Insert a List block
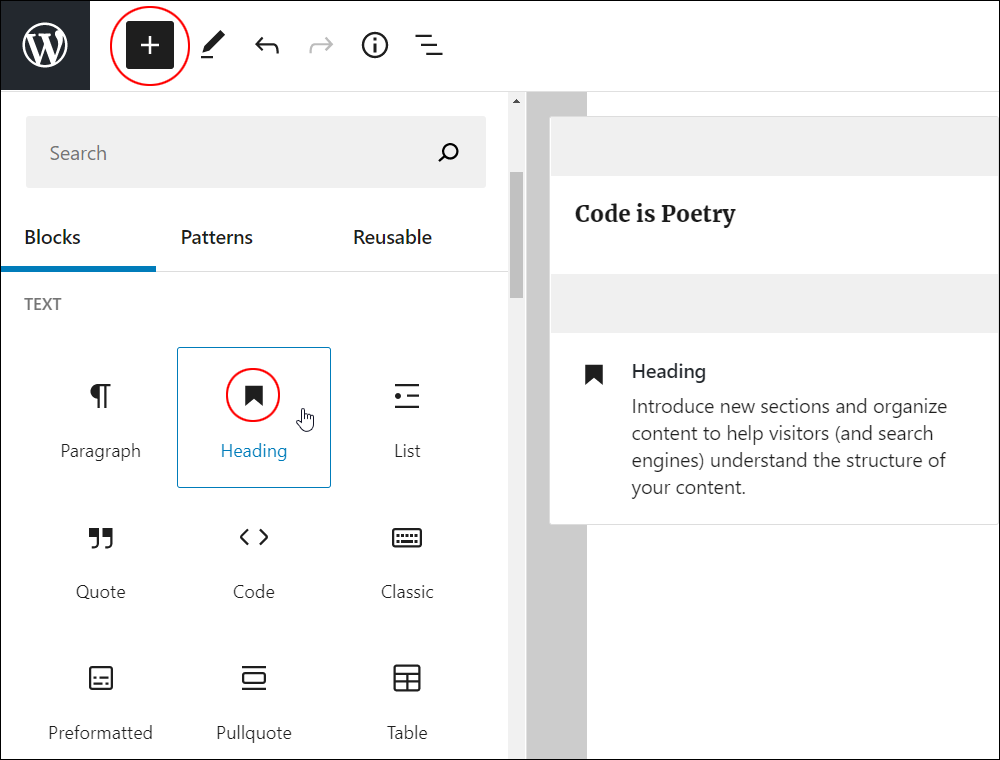 407,418
